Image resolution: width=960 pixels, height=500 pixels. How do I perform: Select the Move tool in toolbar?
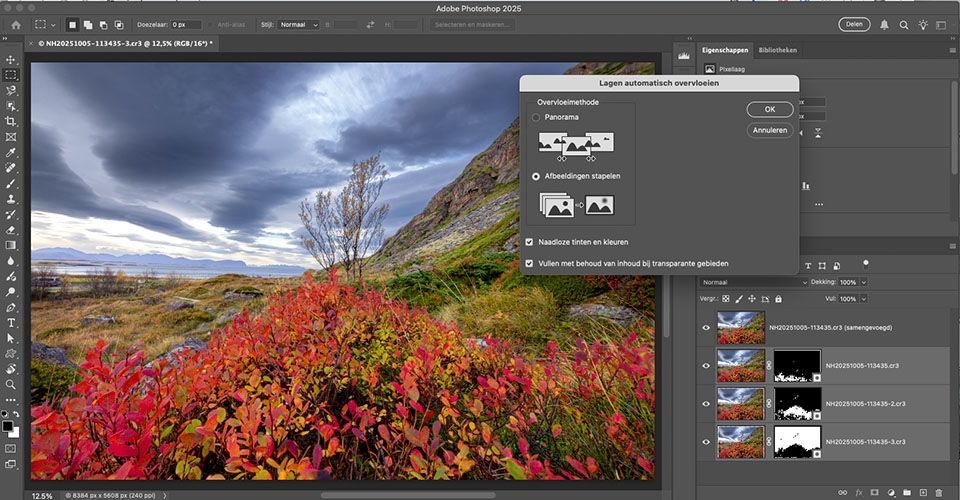pyautogui.click(x=11, y=59)
